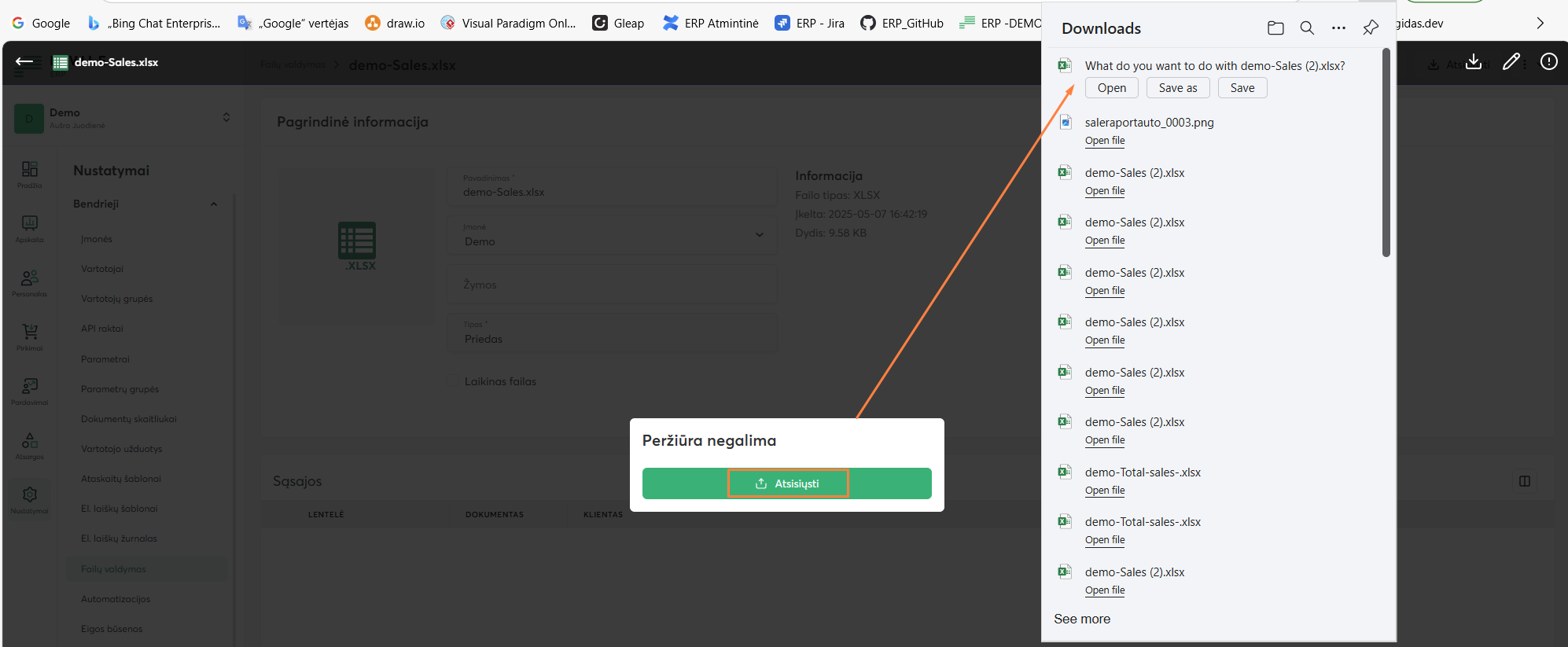Screen dimensions: 1568x647
Task: Click See more in Downloads
Action: pos(1082,619)
